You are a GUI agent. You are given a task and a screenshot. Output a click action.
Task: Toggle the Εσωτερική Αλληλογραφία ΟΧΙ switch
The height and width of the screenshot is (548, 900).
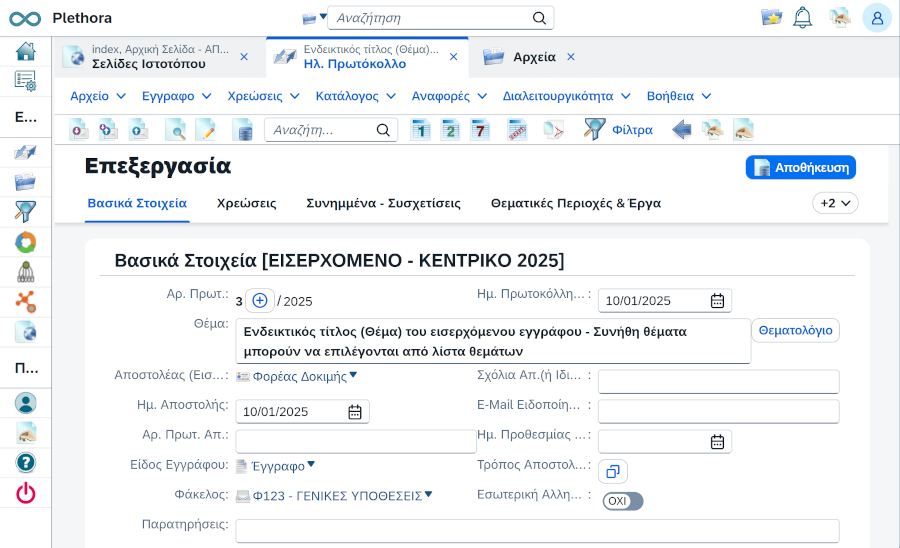point(623,501)
